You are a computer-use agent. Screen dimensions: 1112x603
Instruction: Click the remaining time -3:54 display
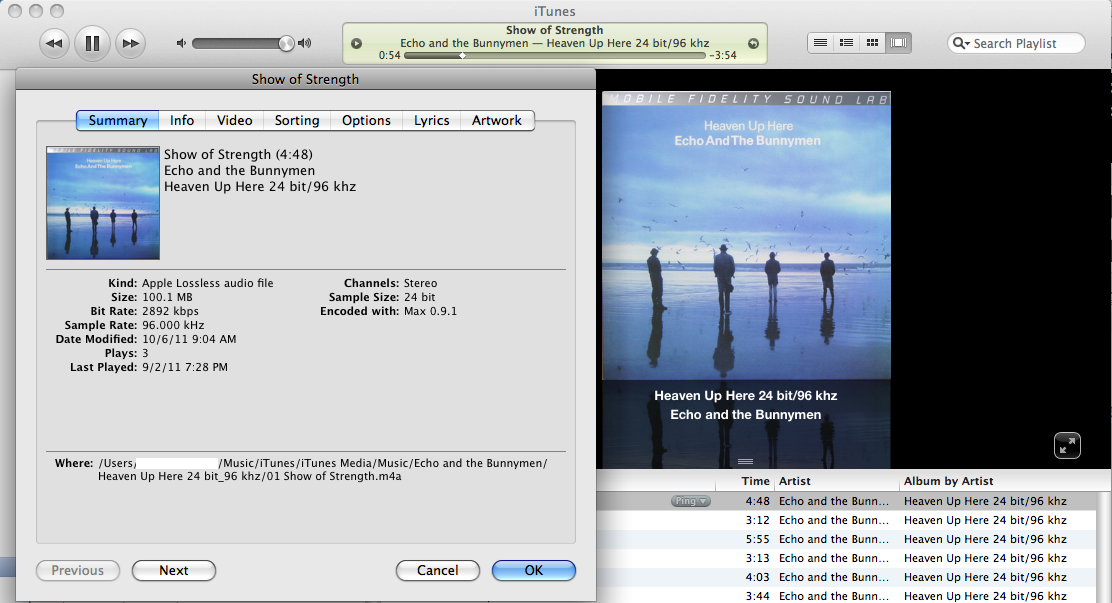pos(723,55)
